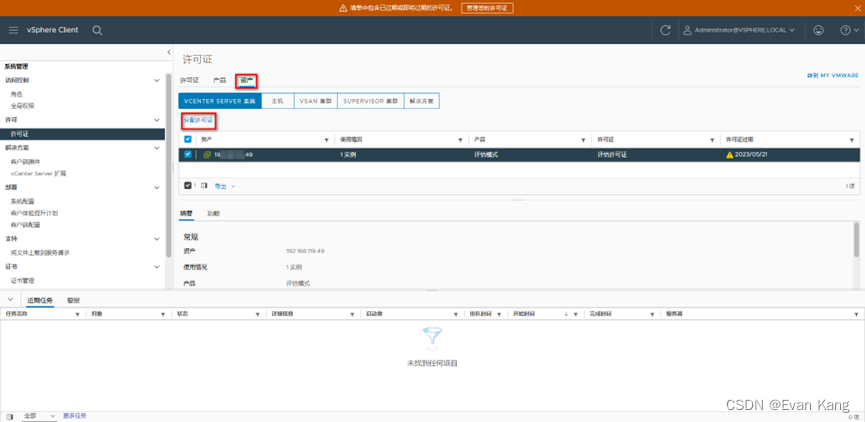Open 客户端插件 in the sidebar

pos(25,162)
